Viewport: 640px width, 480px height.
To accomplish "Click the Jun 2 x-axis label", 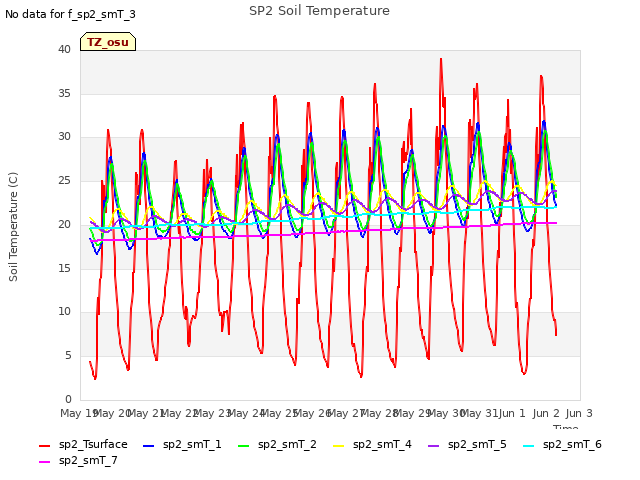I will click(x=546, y=413).
